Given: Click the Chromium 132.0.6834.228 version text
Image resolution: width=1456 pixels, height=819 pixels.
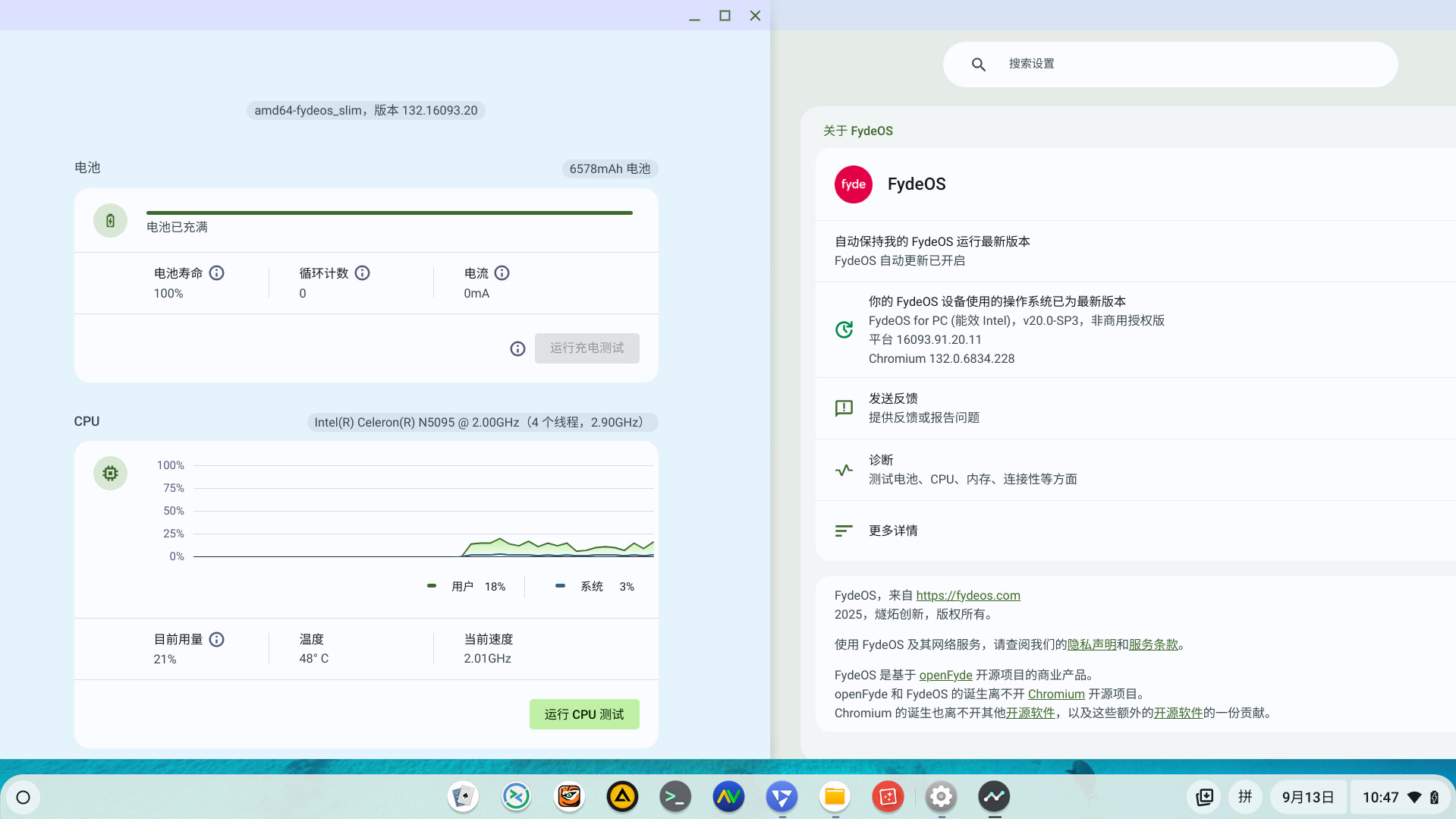Looking at the screenshot, I should coord(942,358).
